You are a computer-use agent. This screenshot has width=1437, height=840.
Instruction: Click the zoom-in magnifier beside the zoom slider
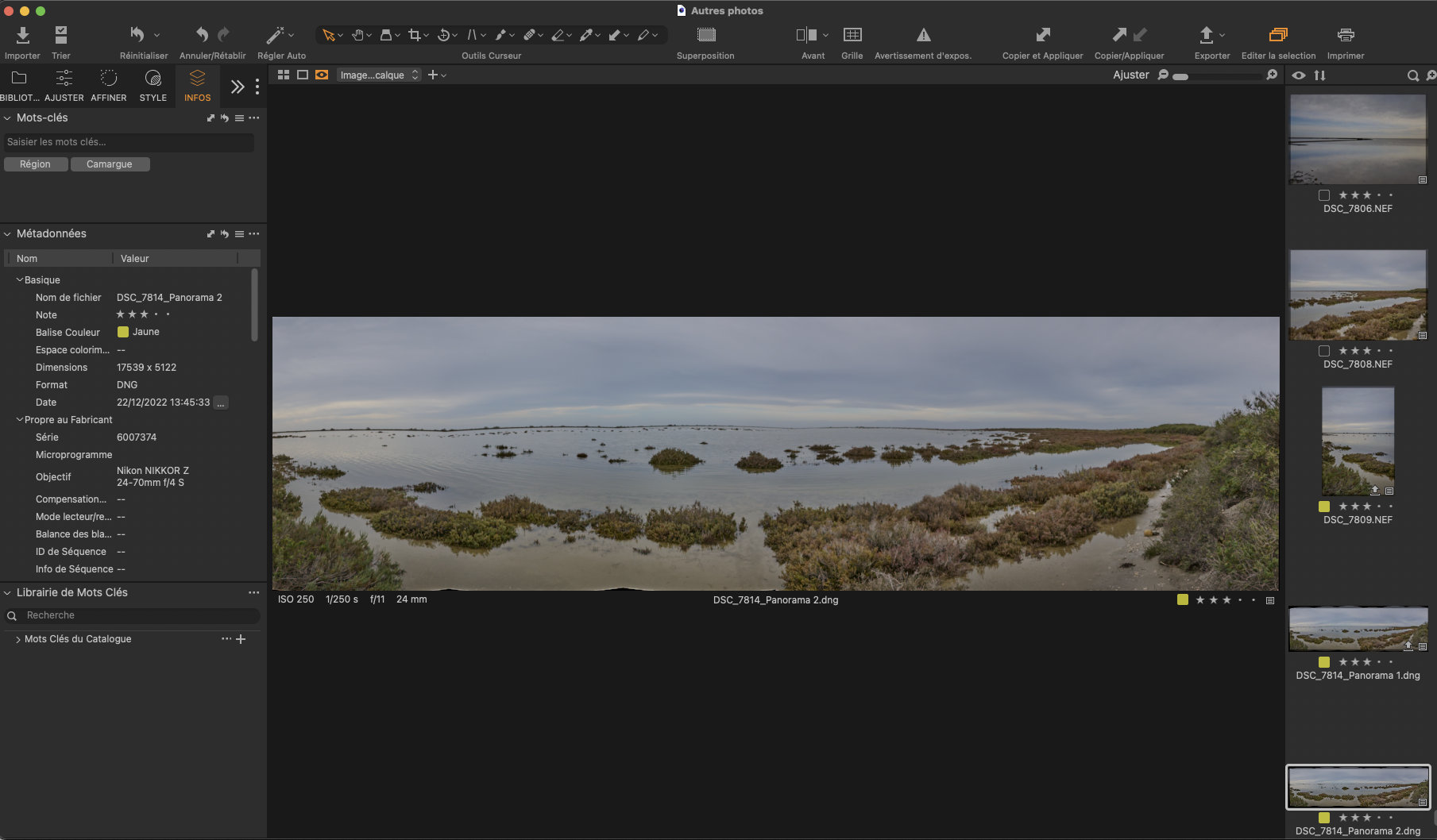coord(1272,75)
